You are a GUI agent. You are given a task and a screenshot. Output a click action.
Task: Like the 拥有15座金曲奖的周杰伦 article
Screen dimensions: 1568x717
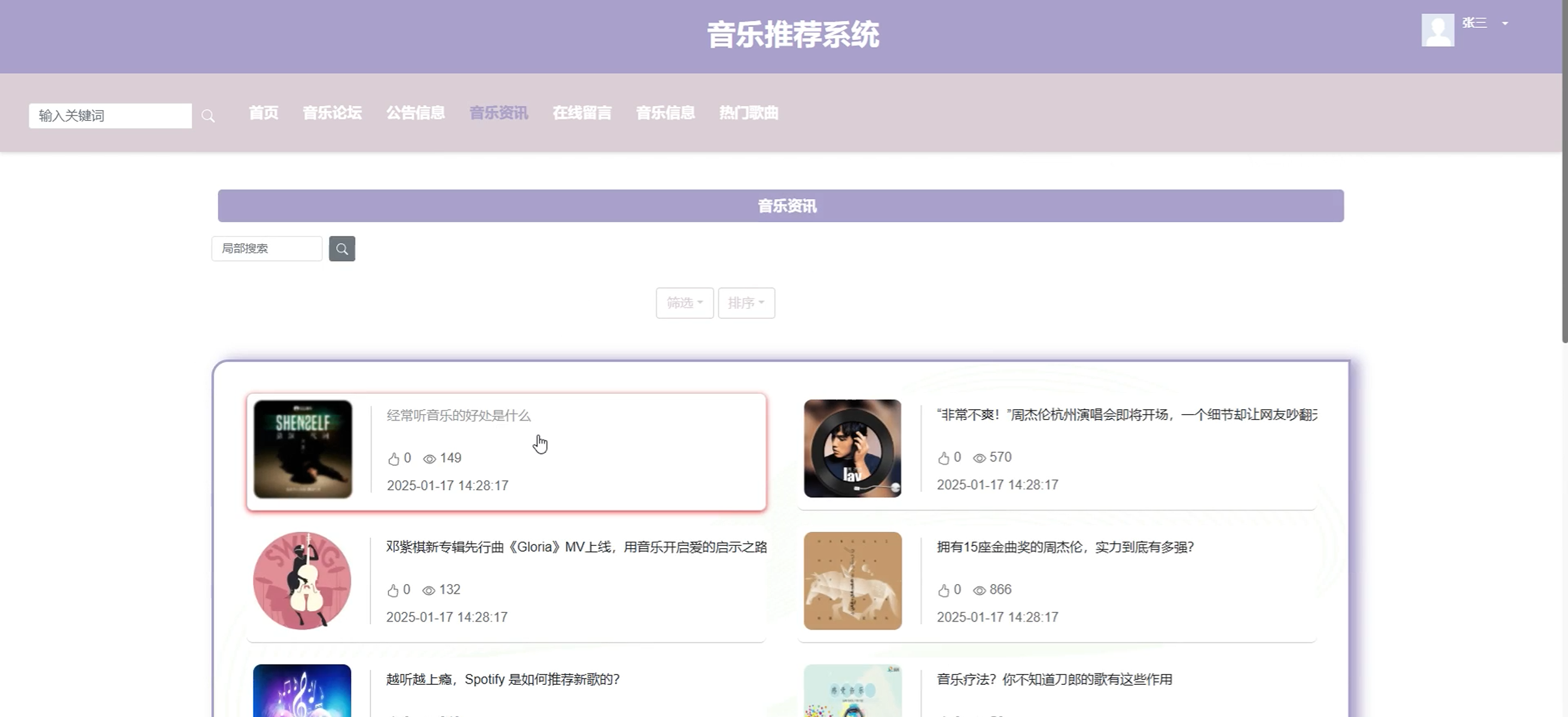point(943,590)
